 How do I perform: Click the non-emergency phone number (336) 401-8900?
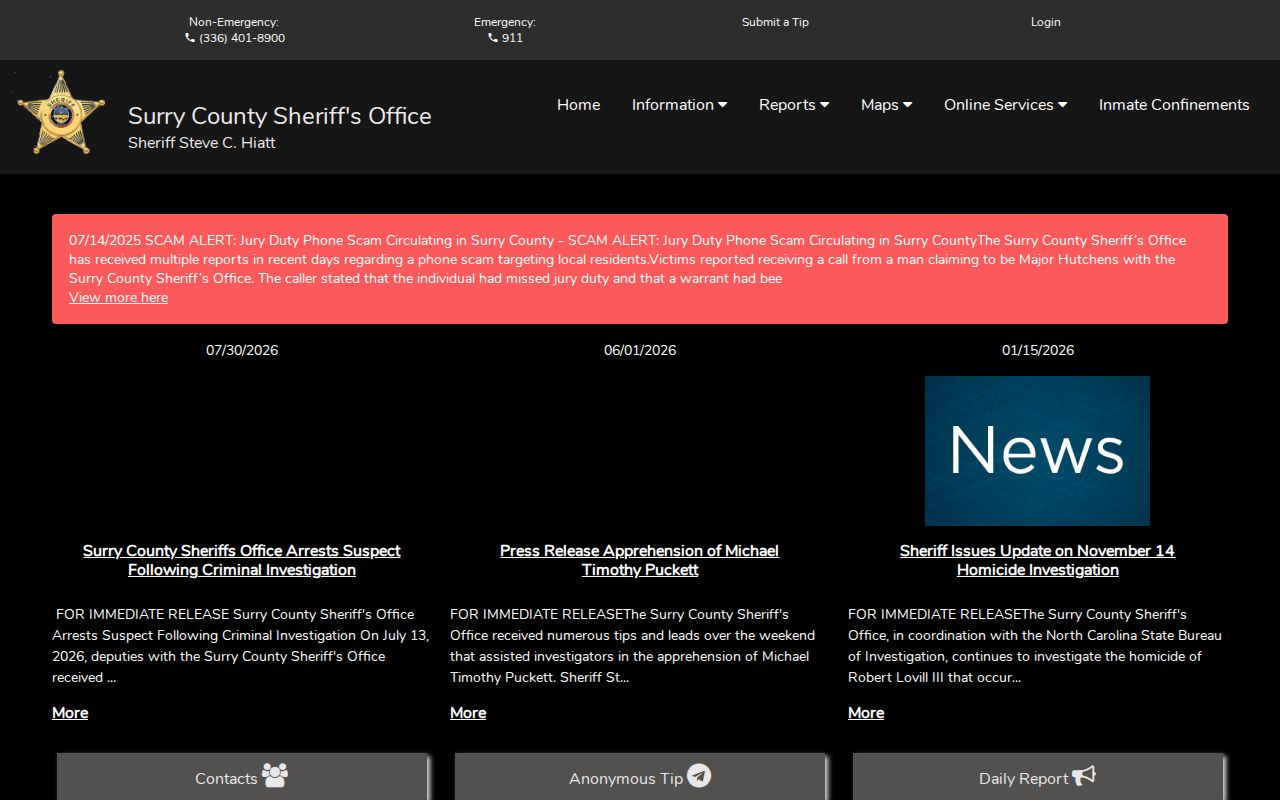point(235,38)
